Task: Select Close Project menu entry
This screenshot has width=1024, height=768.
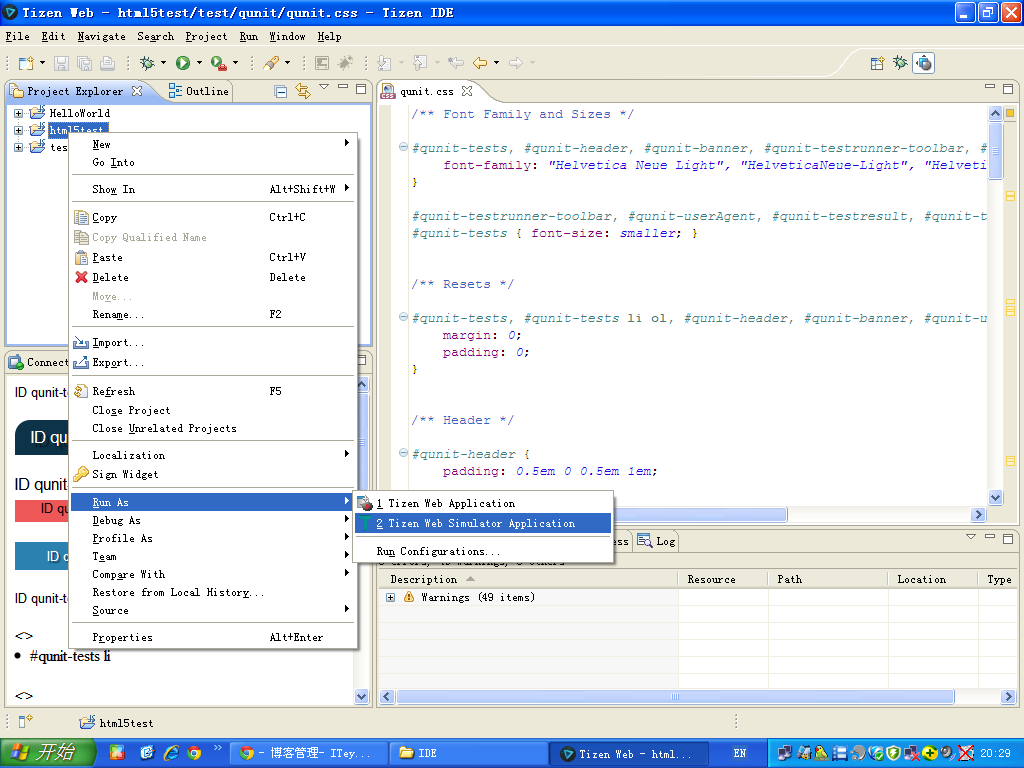Action: click(213, 410)
